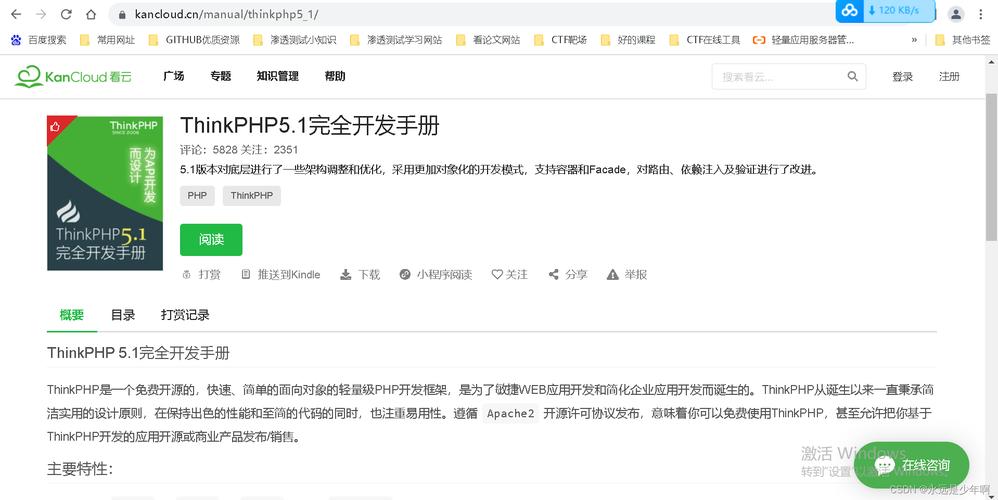Switch to the 目录 tab

123,314
